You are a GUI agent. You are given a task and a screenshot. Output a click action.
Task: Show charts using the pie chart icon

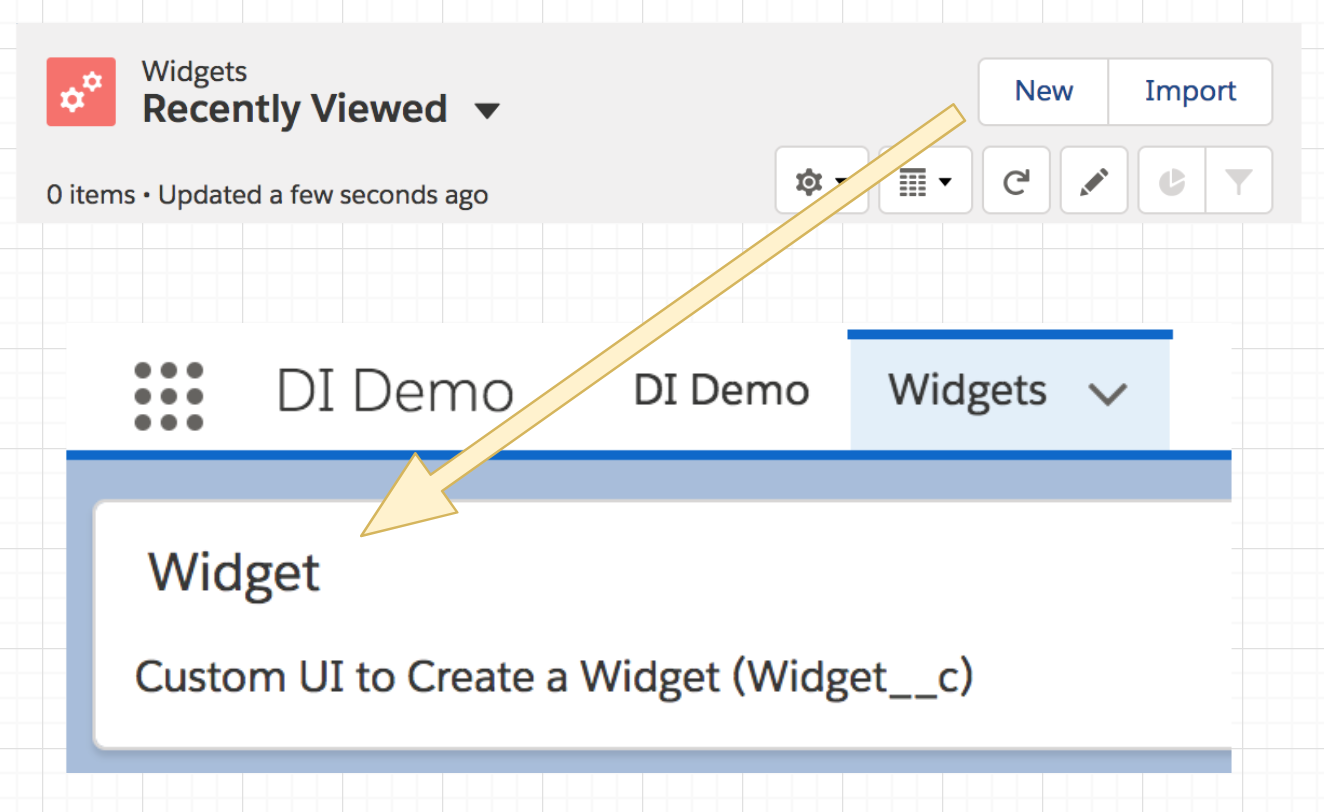pos(1172,181)
